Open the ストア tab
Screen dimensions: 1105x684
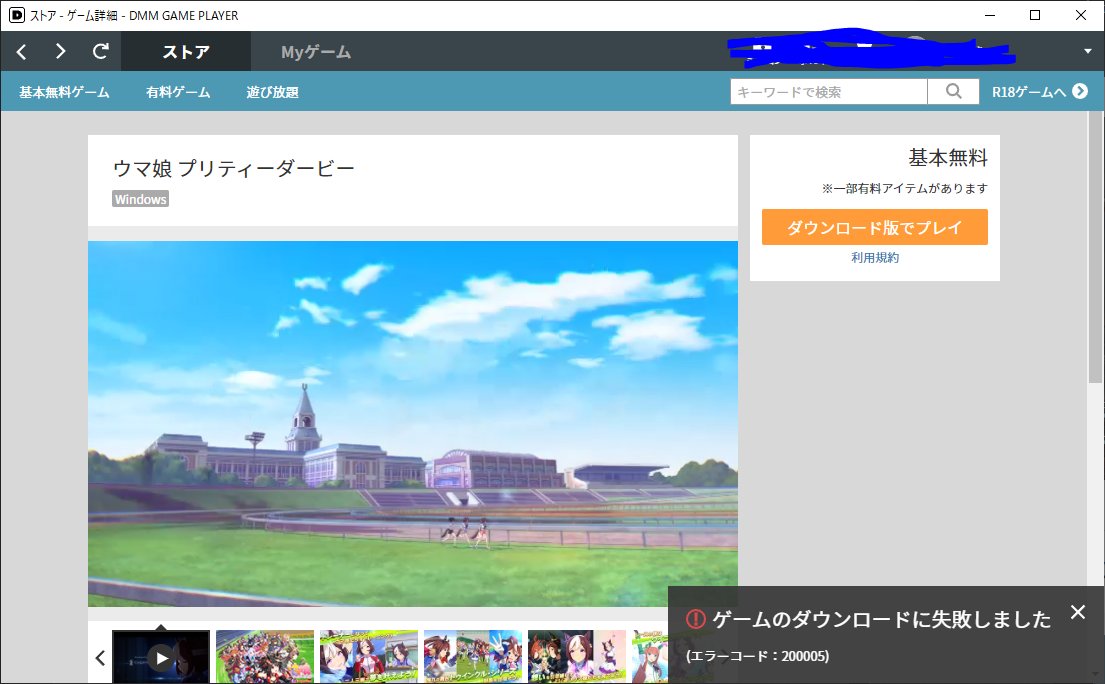(186, 51)
